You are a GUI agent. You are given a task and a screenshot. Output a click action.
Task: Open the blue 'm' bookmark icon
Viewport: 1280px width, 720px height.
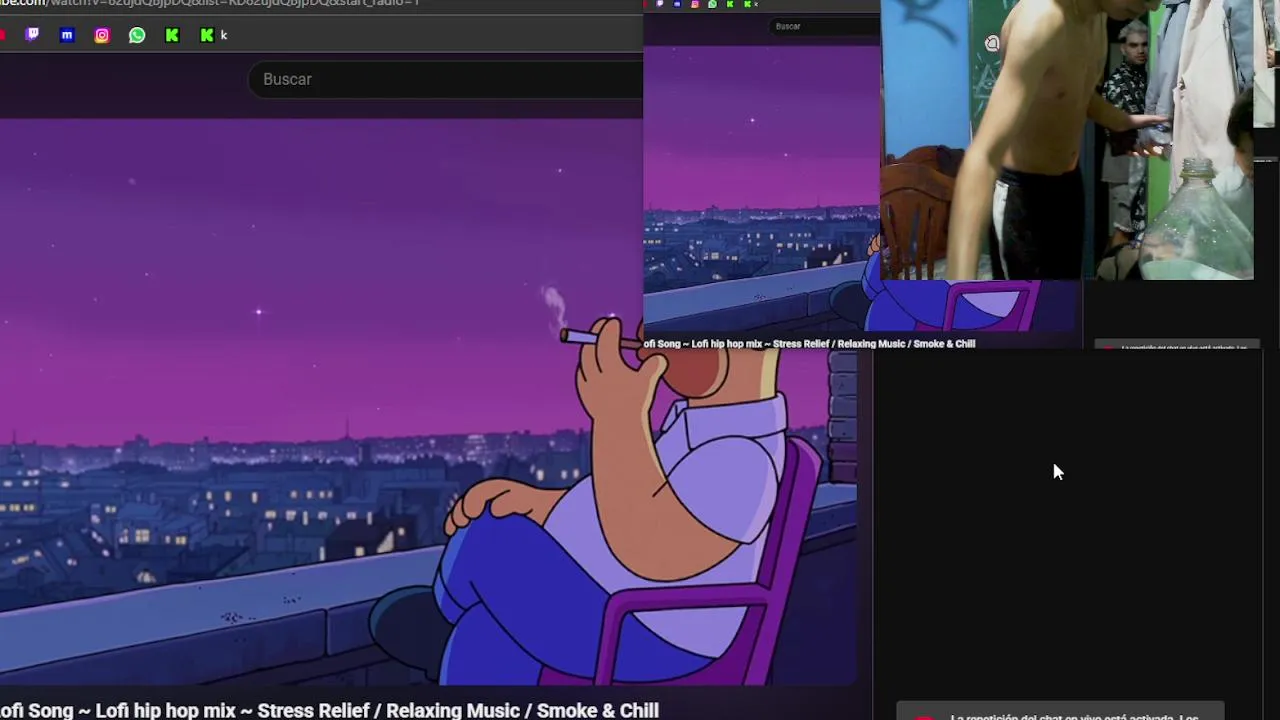[67, 35]
